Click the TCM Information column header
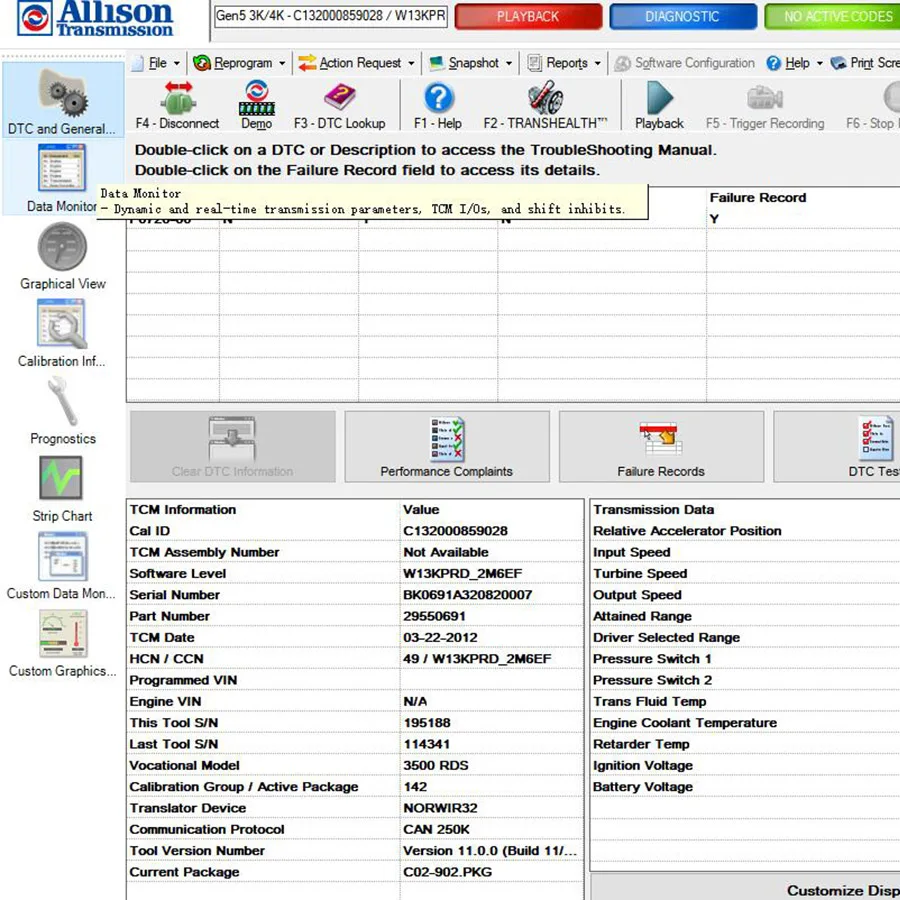The image size is (900, 900). 183,510
